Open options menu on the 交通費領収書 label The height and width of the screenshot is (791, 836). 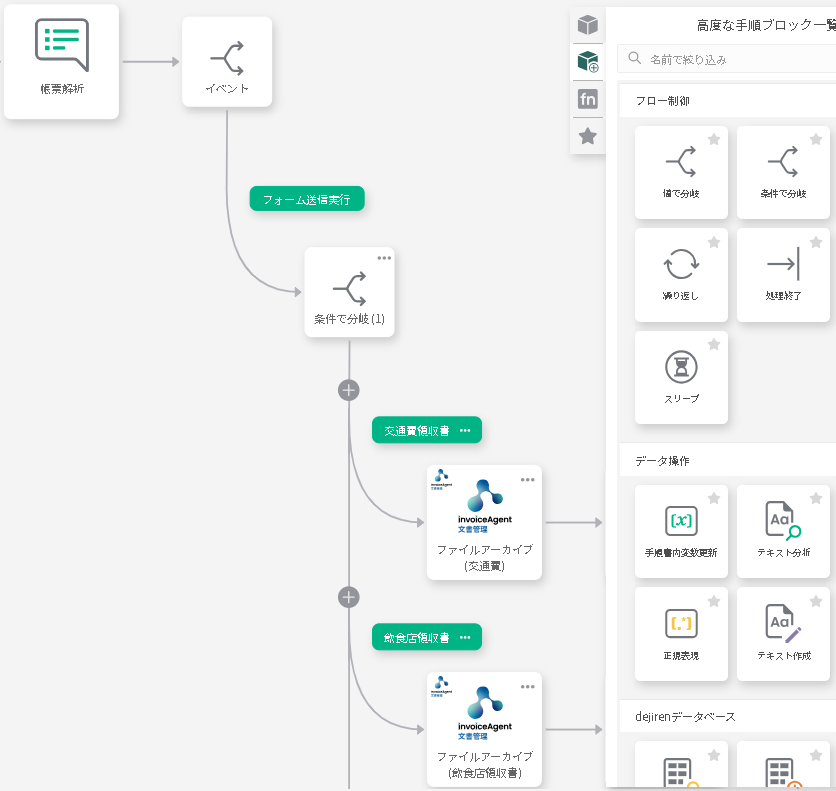pos(465,430)
